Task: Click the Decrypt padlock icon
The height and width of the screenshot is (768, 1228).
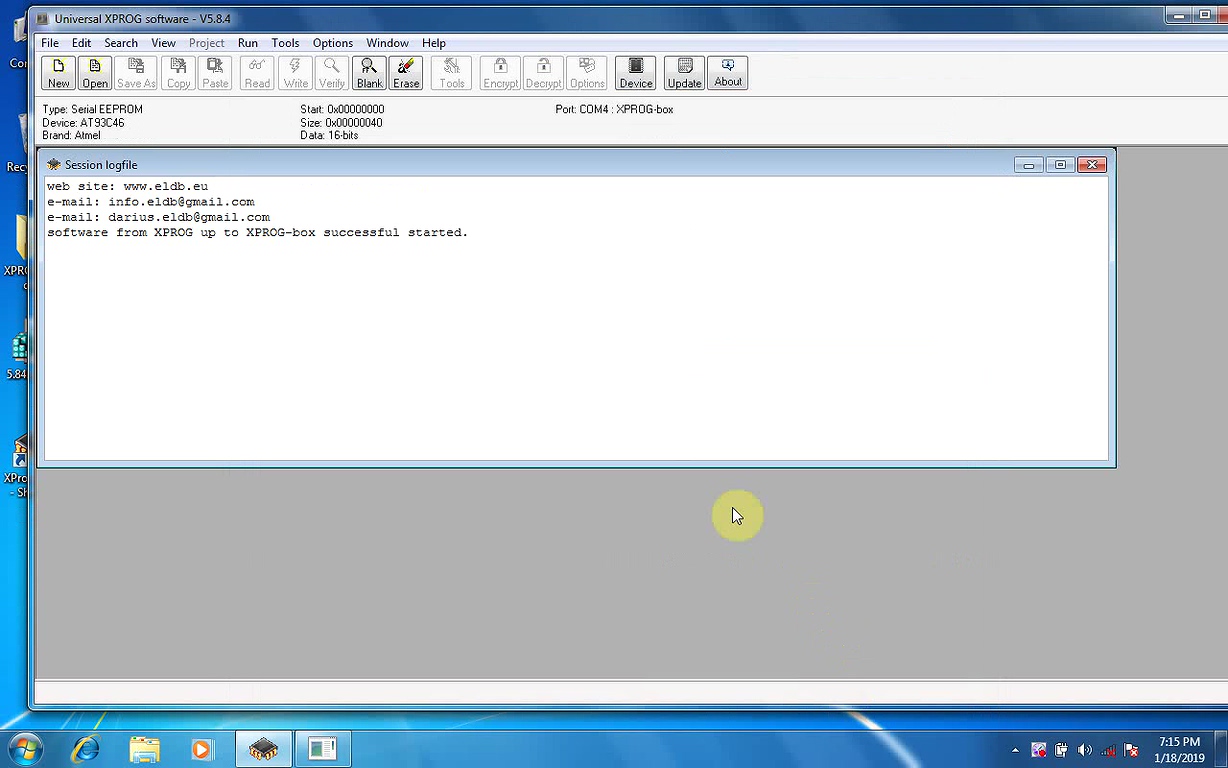Action: [x=543, y=73]
